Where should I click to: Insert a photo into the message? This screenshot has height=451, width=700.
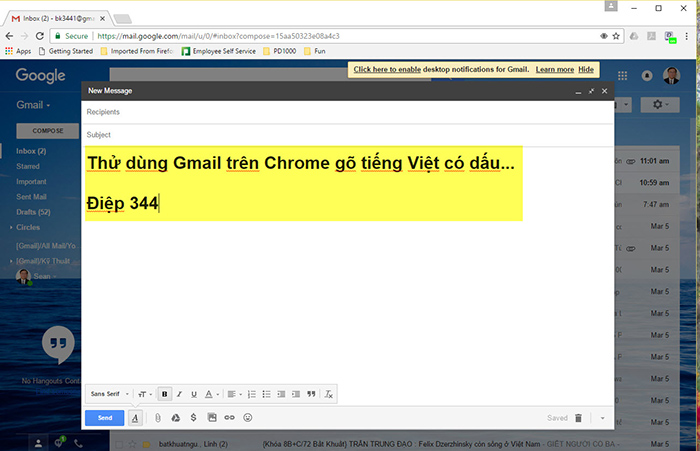click(x=212, y=418)
